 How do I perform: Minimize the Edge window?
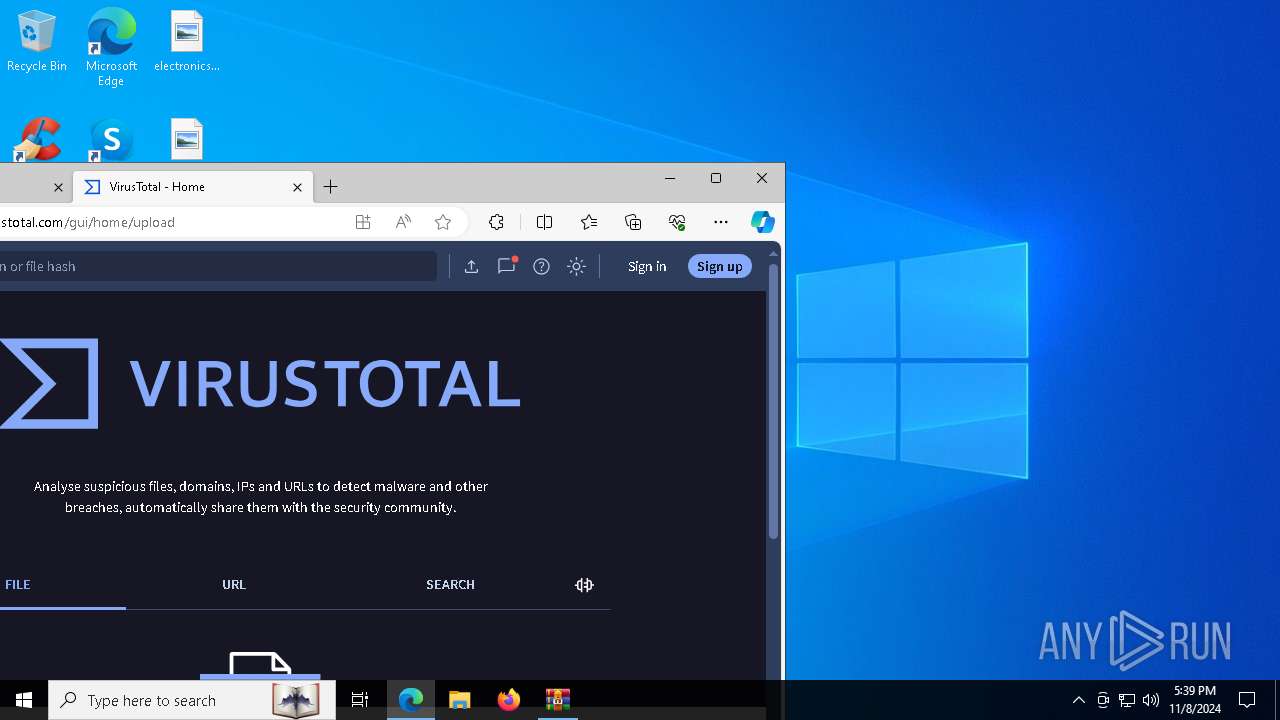click(670, 178)
